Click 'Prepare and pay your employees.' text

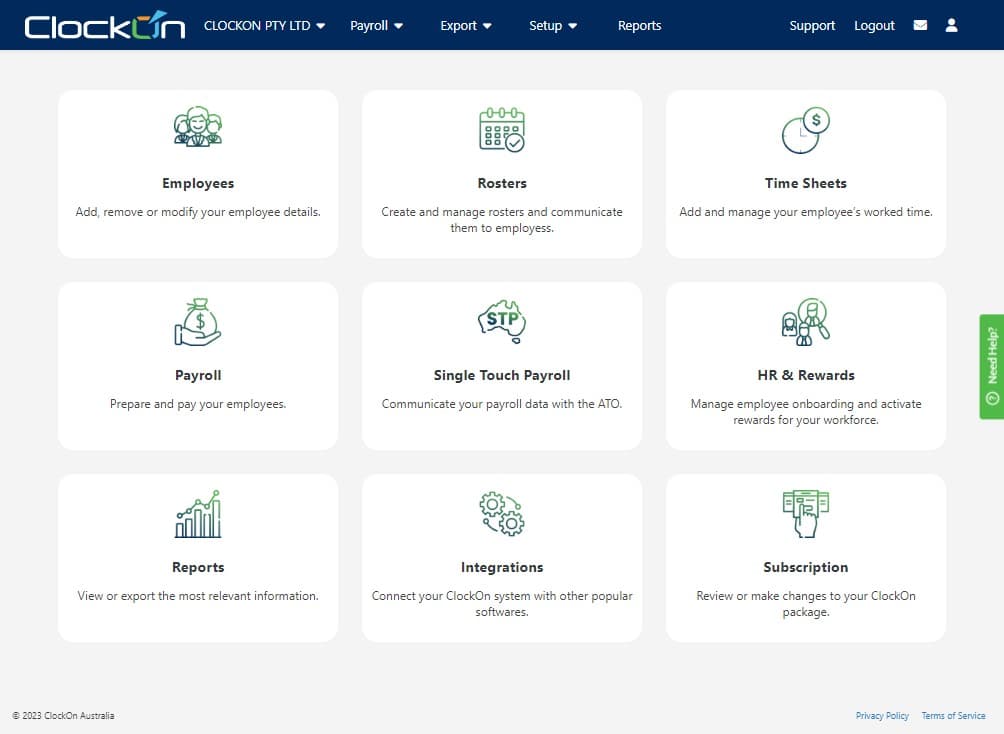click(198, 404)
